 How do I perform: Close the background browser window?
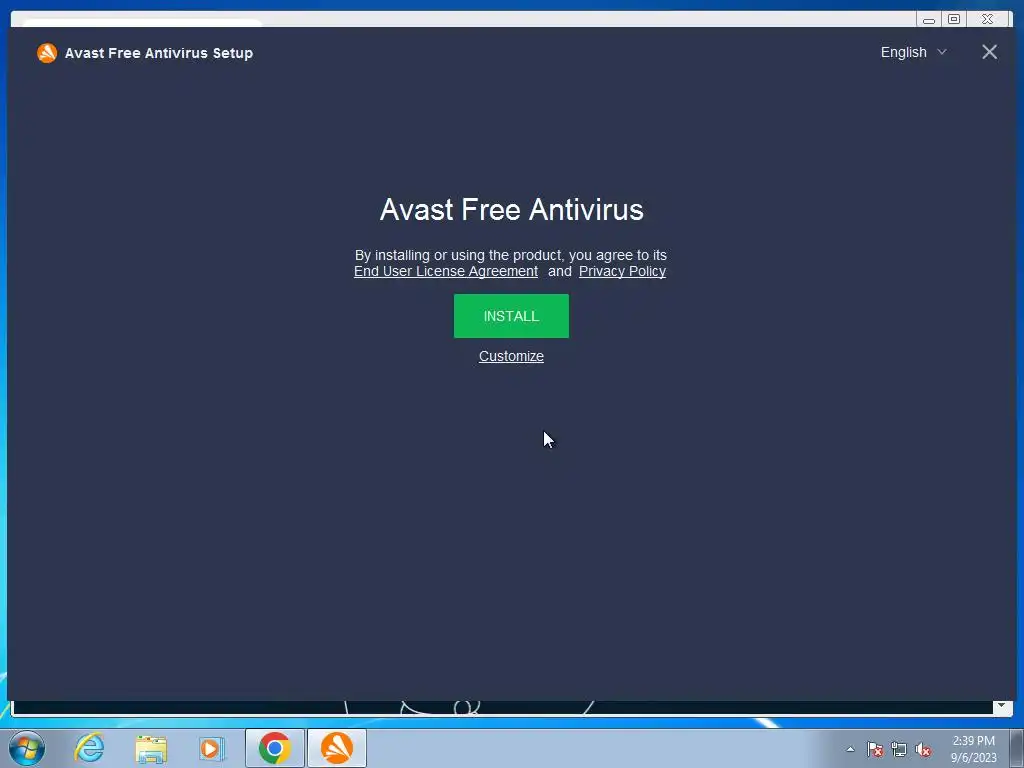coord(987,19)
